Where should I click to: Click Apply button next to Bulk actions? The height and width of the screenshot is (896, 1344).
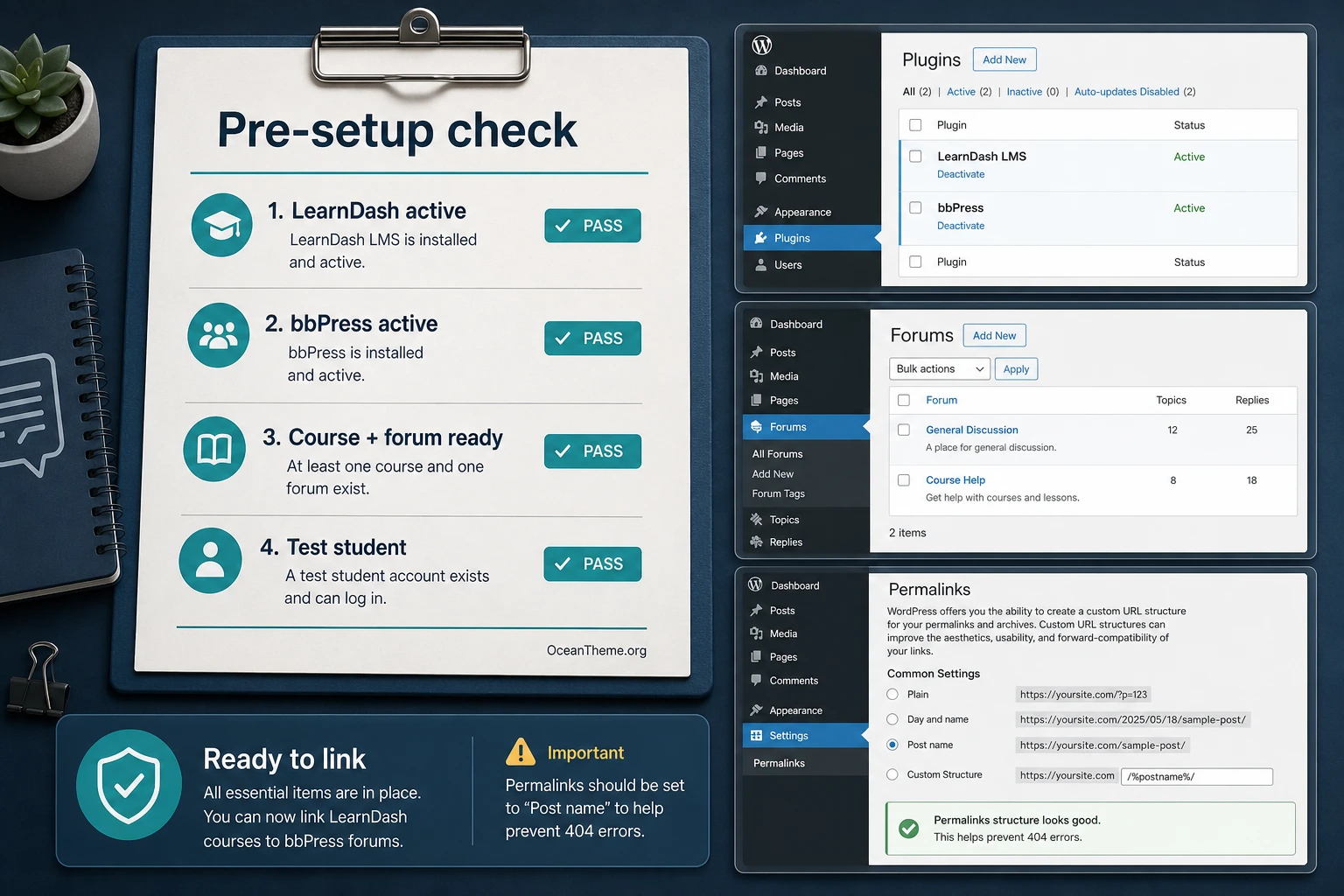point(1016,369)
